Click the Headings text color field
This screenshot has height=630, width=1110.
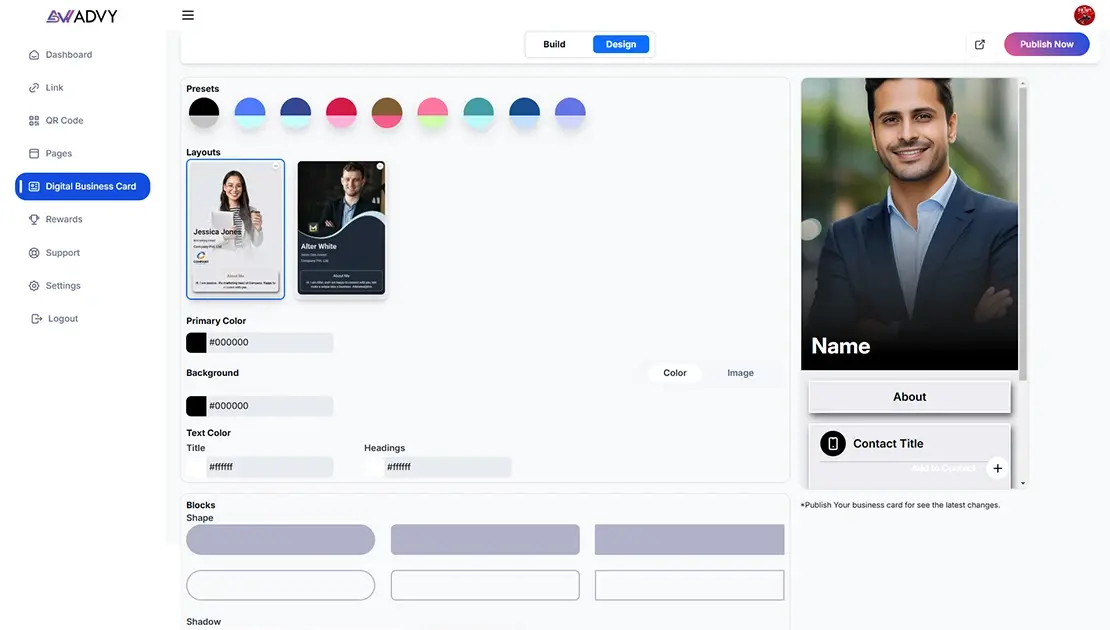tap(447, 467)
